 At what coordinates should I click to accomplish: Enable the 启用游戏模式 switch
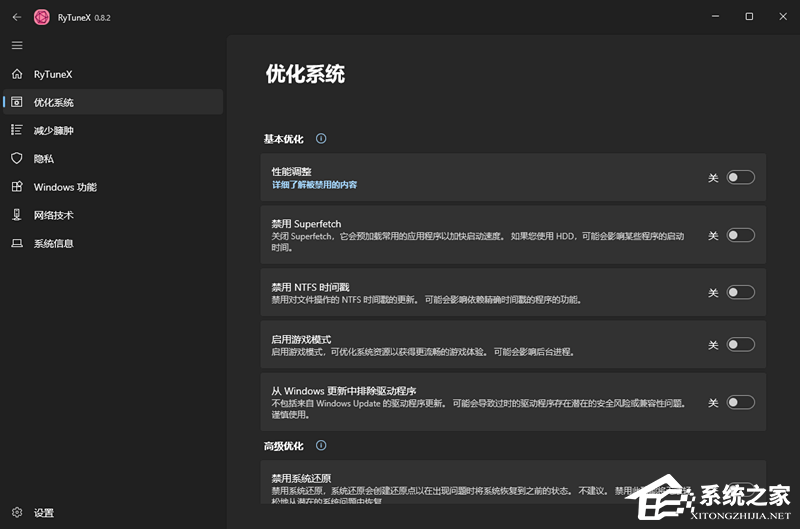[740, 345]
